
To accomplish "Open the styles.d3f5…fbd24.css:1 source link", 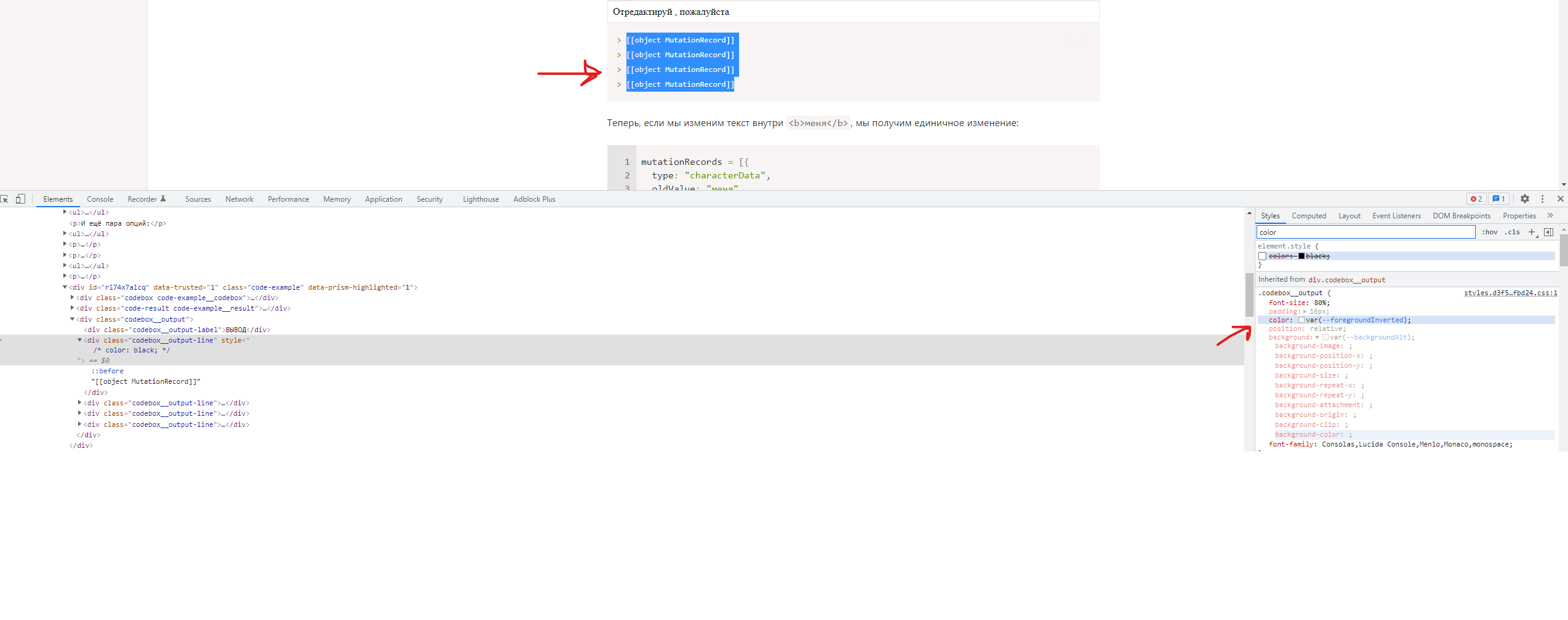I will coord(1510,293).
